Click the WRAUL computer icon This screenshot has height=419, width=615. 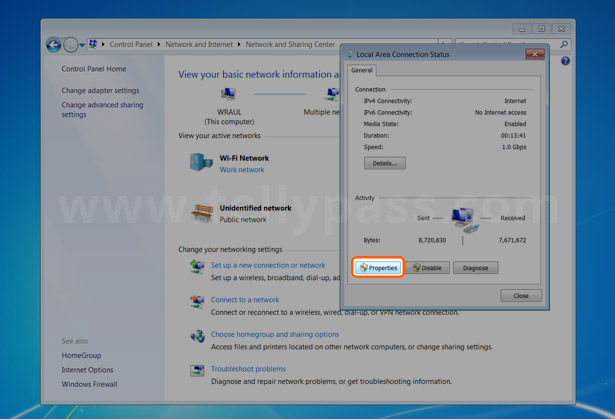point(228,94)
